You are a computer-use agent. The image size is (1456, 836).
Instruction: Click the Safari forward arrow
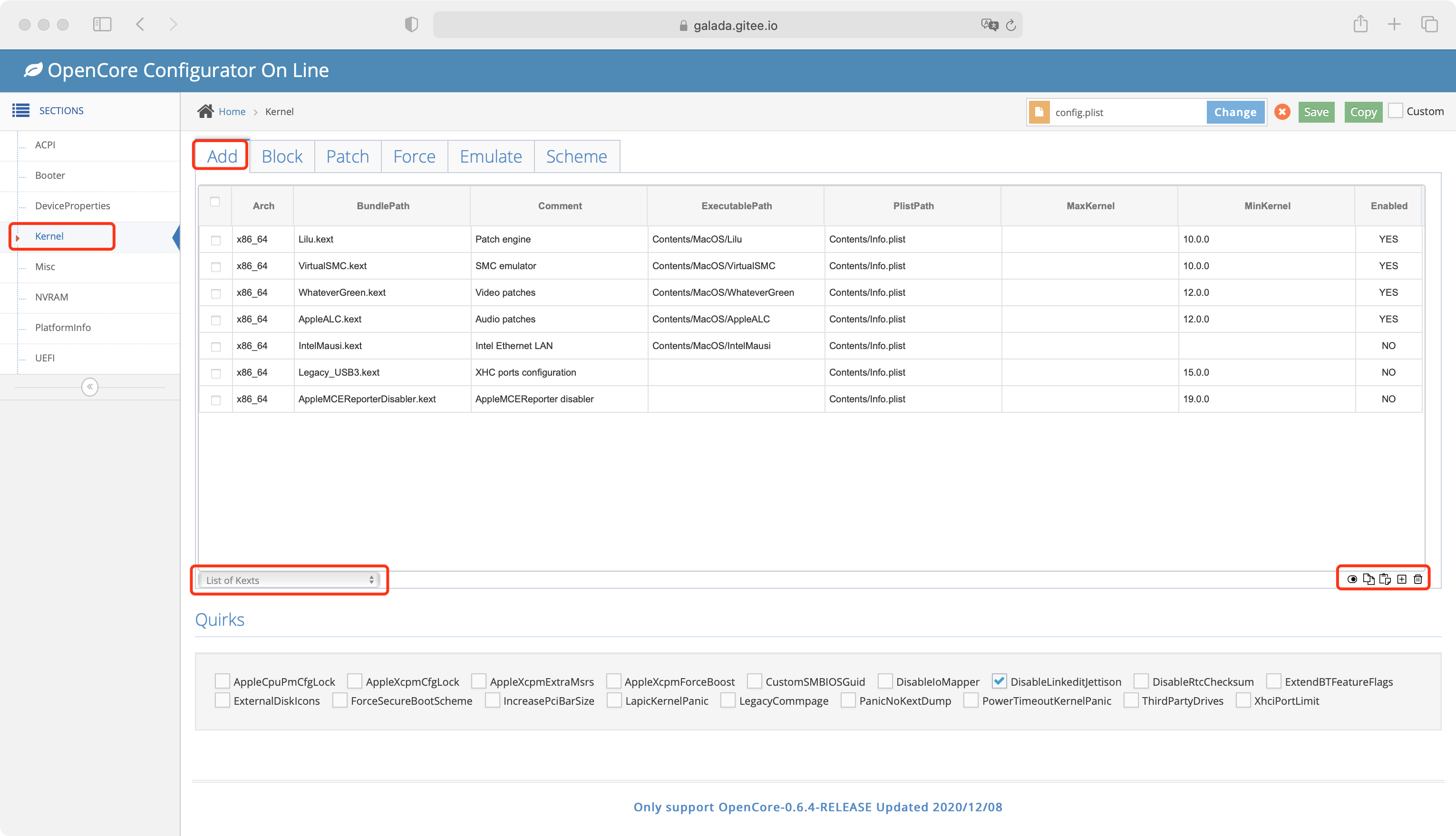(174, 24)
